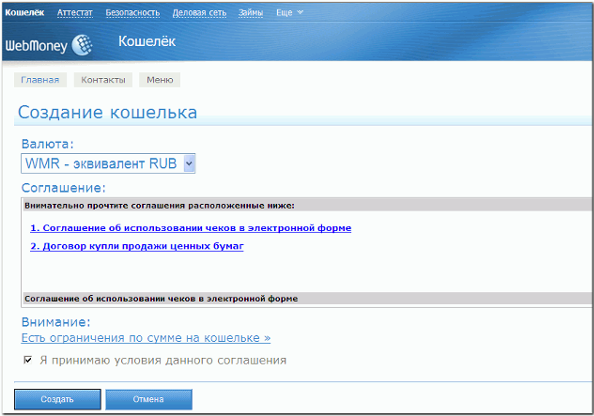The image size is (594, 416).
Task: Expand the Еще menu chevron
Action: (300, 13)
